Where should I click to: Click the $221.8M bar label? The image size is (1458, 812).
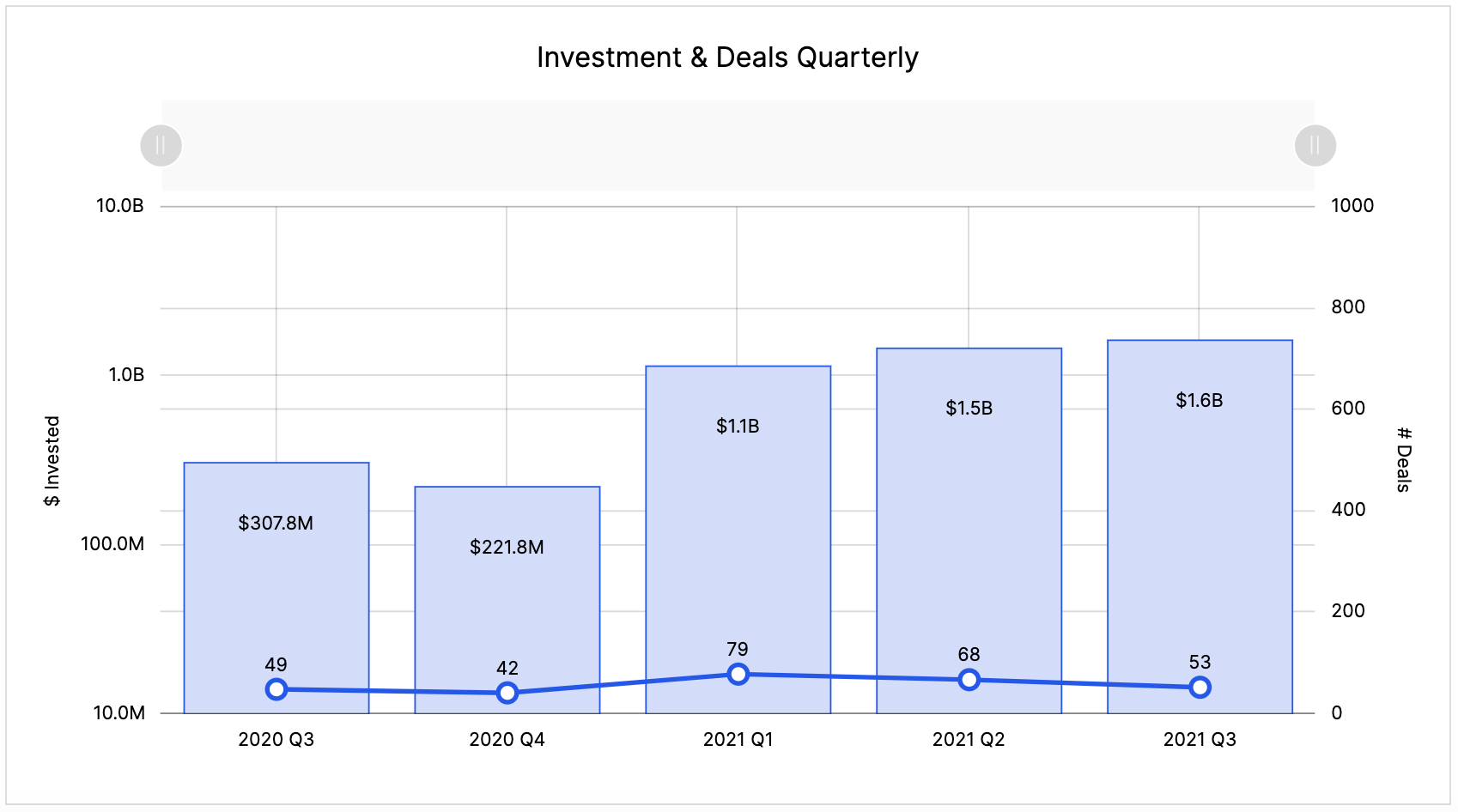507,547
